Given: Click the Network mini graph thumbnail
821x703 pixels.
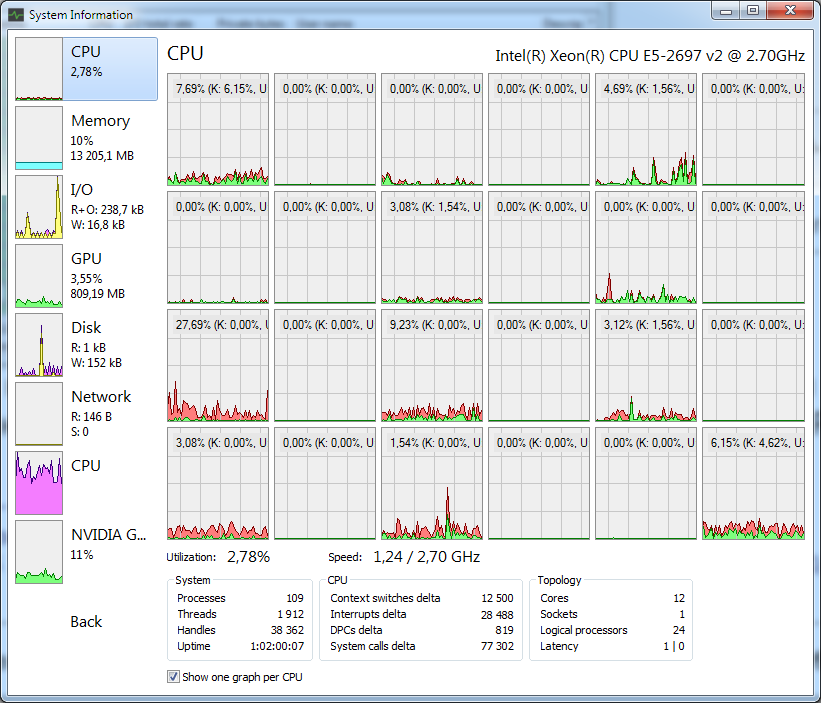Looking at the screenshot, I should pyautogui.click(x=39, y=414).
